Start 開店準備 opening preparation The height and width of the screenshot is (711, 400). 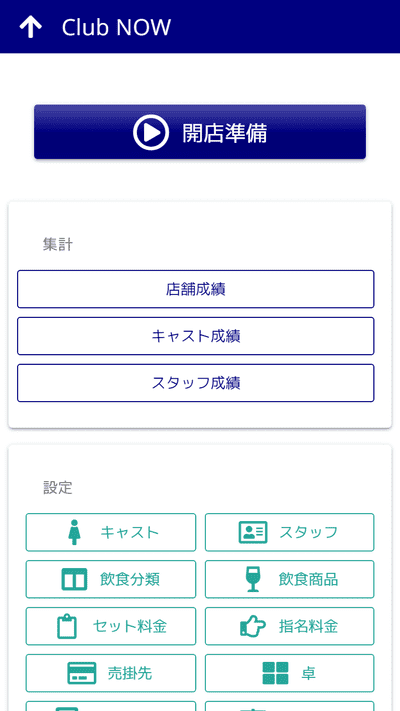pyautogui.click(x=200, y=132)
